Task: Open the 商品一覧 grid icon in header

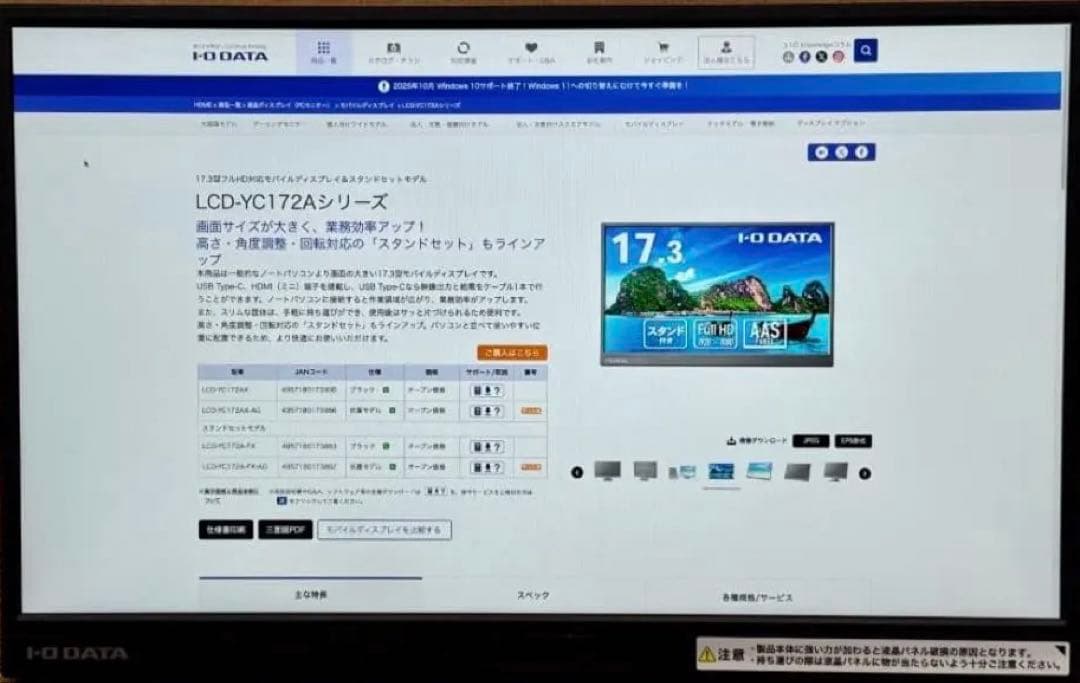Action: (x=323, y=46)
